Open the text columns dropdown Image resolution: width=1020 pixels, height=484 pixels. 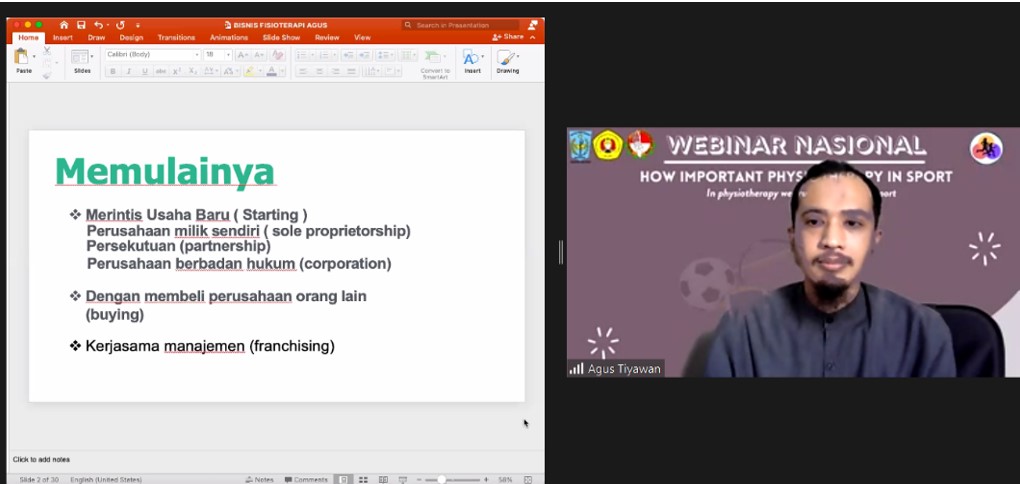point(409,55)
